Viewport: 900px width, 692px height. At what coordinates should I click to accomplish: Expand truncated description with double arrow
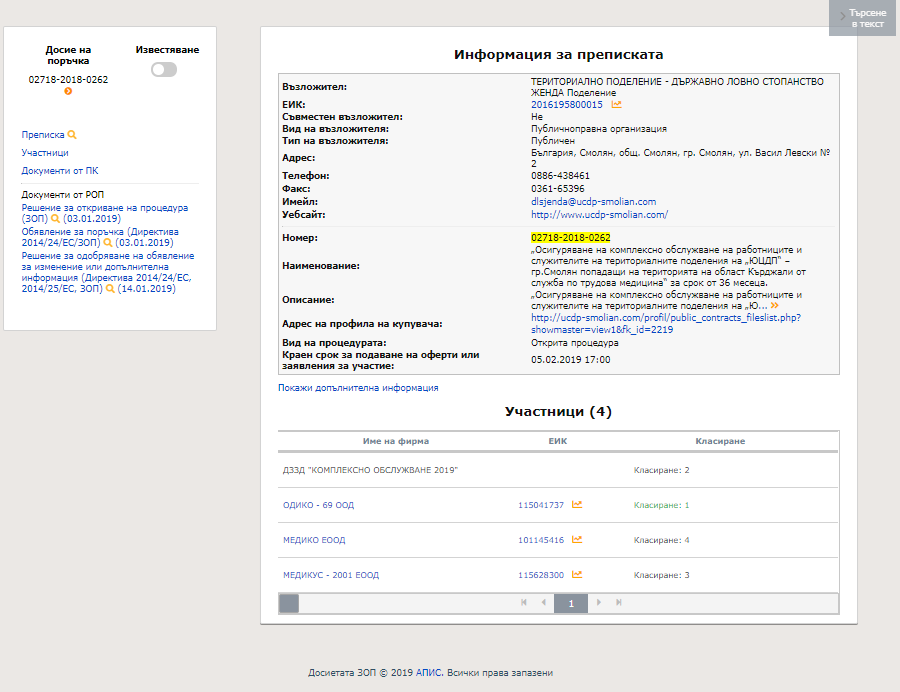tap(774, 306)
